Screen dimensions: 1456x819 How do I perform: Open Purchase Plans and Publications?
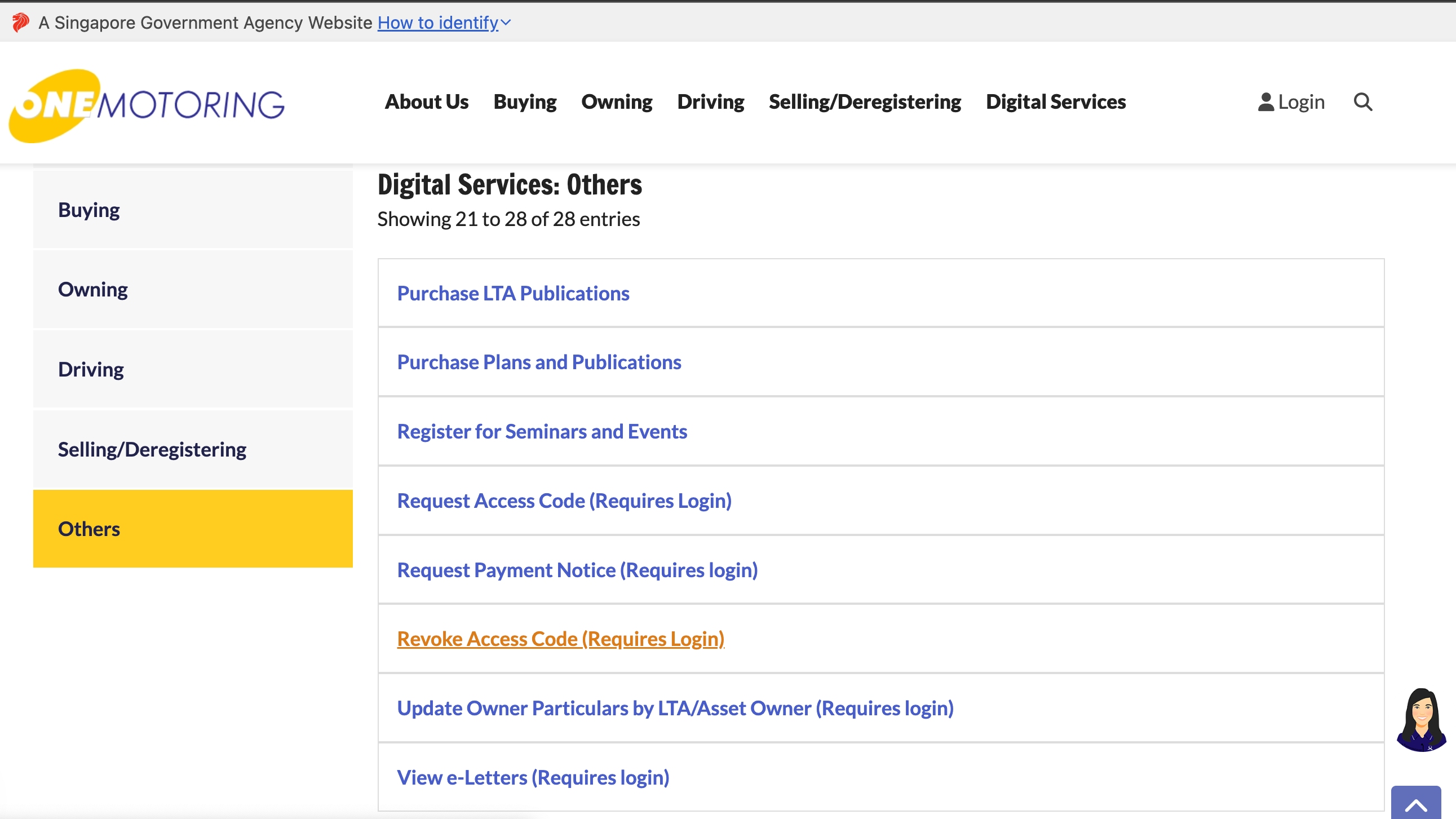pyautogui.click(x=539, y=362)
